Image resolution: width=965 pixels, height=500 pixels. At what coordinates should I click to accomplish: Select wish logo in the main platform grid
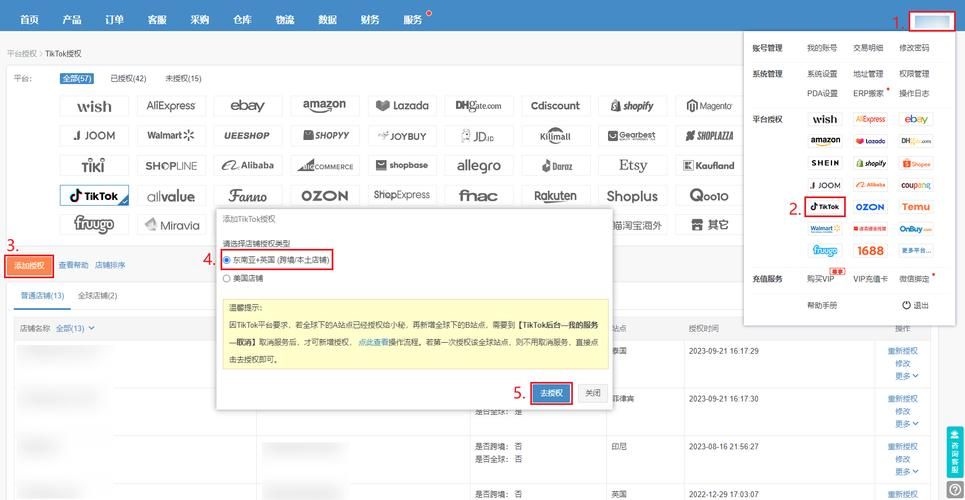pos(94,106)
